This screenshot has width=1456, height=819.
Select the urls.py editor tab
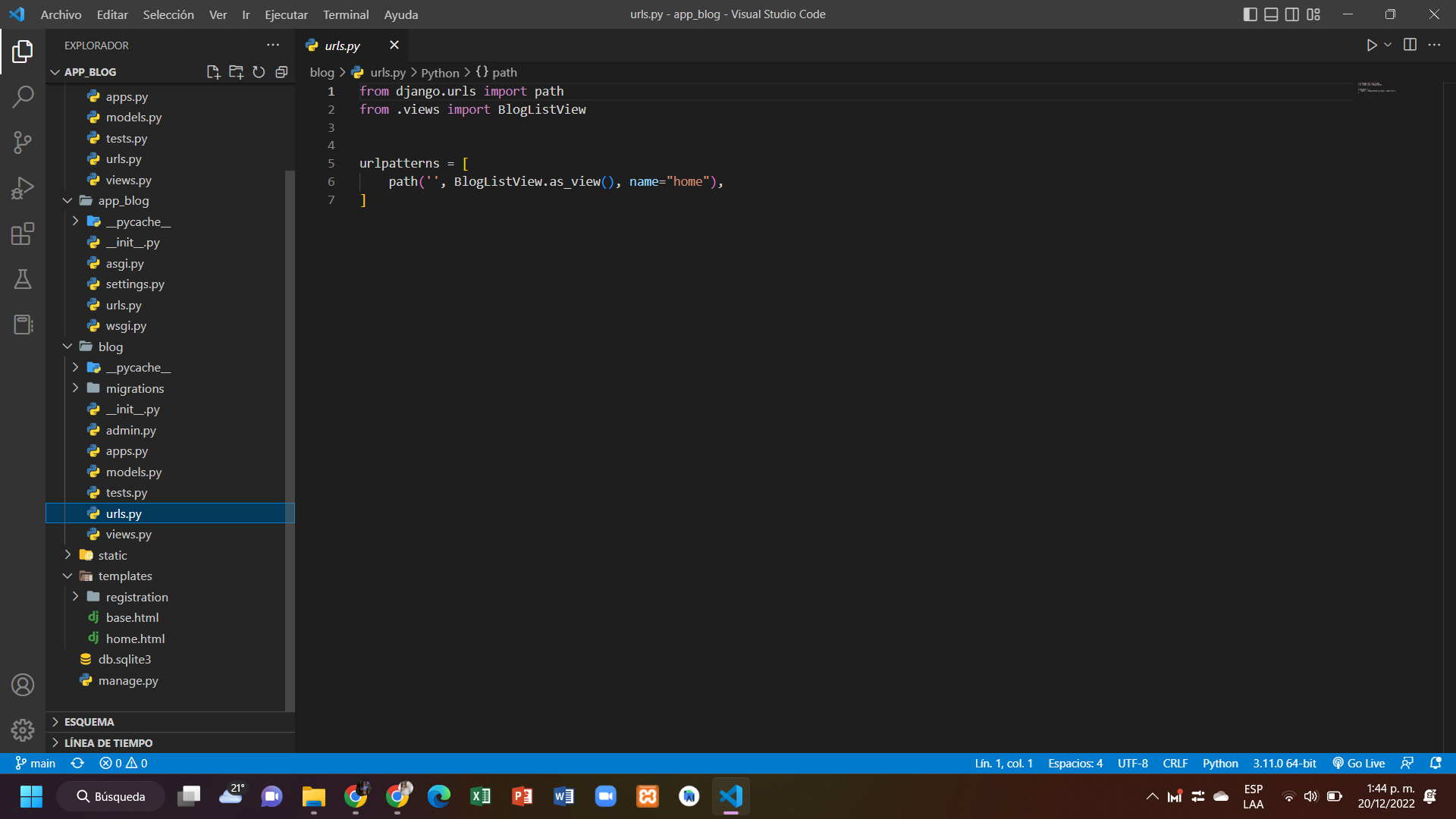point(353,45)
